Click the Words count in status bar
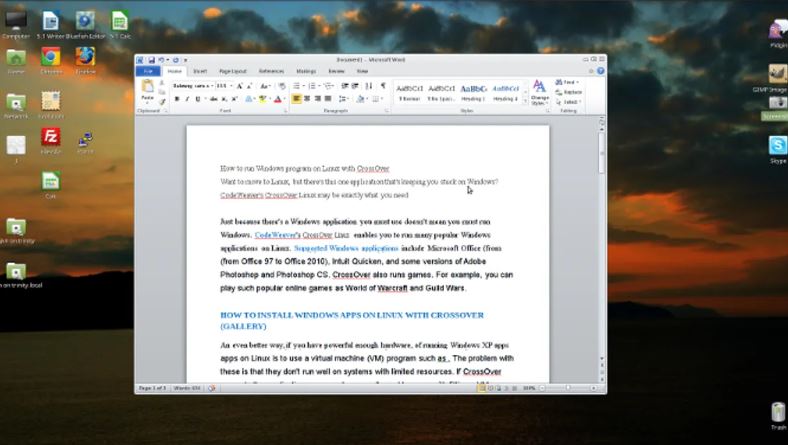This screenshot has width=788, height=445. (x=187, y=388)
